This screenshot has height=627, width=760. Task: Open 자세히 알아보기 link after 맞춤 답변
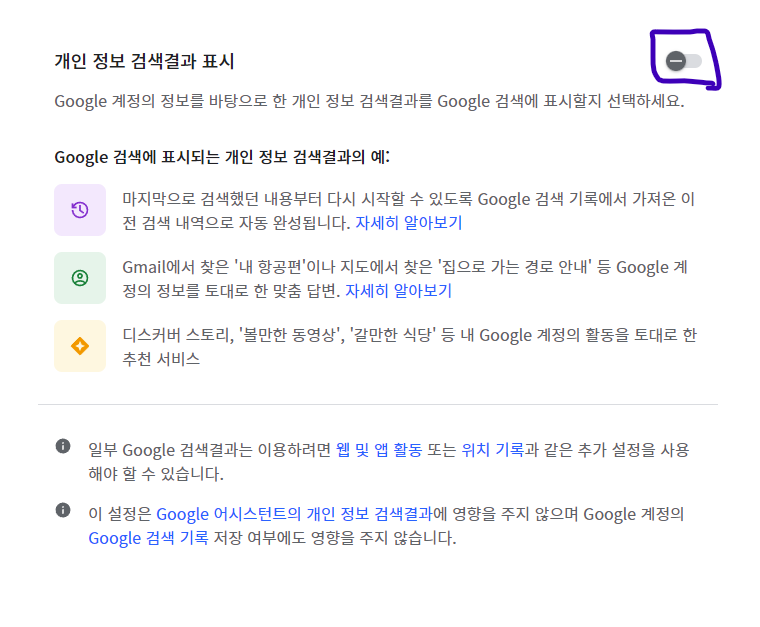coord(398,291)
